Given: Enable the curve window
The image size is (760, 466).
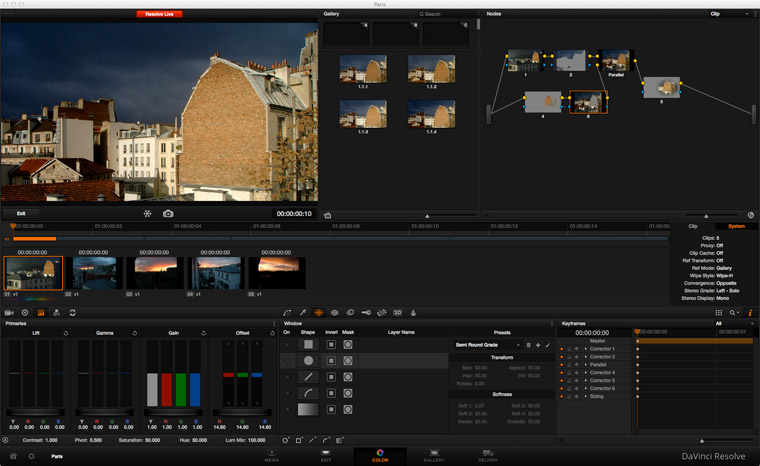Looking at the screenshot, I should click(x=287, y=393).
